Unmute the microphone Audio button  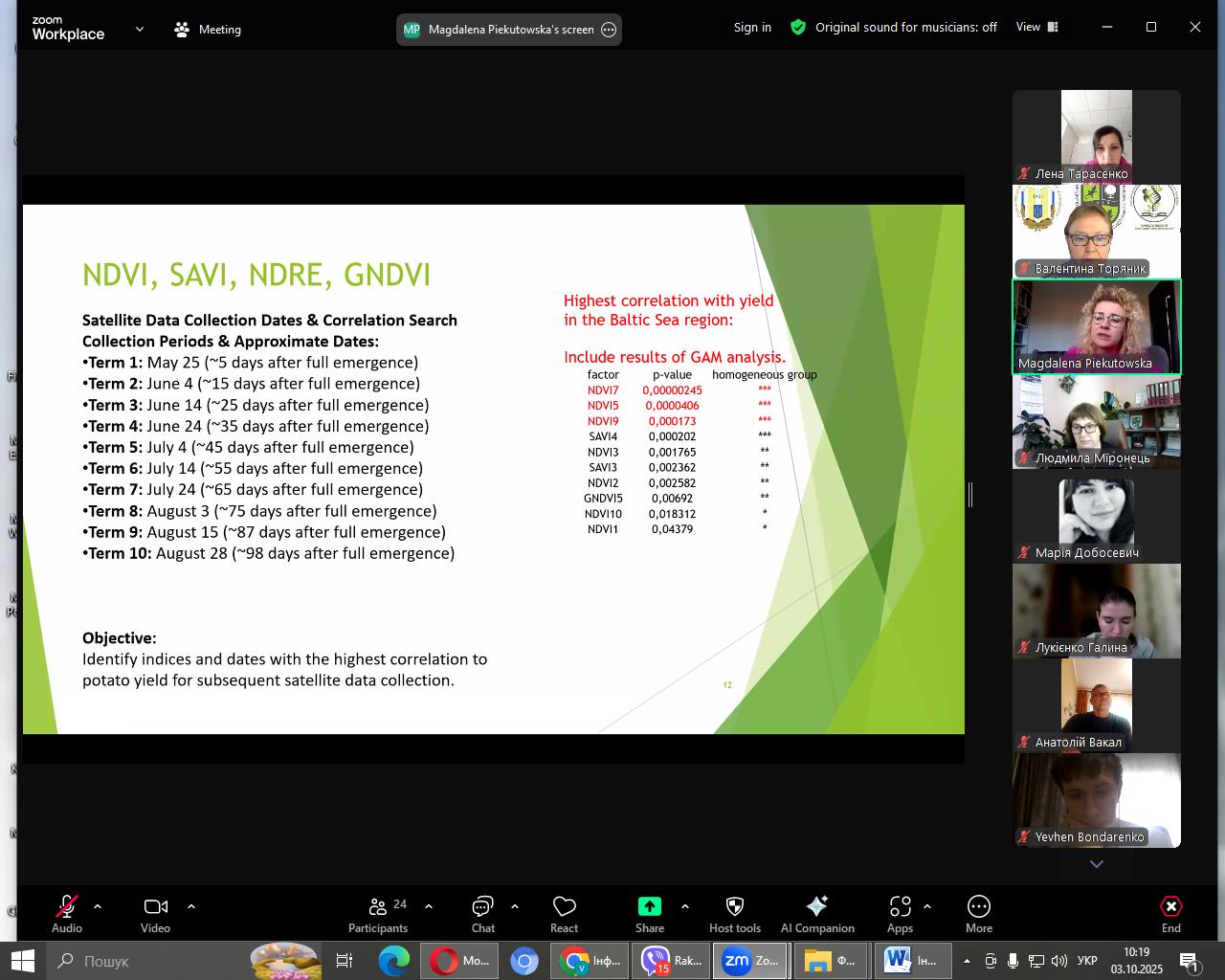click(67, 914)
